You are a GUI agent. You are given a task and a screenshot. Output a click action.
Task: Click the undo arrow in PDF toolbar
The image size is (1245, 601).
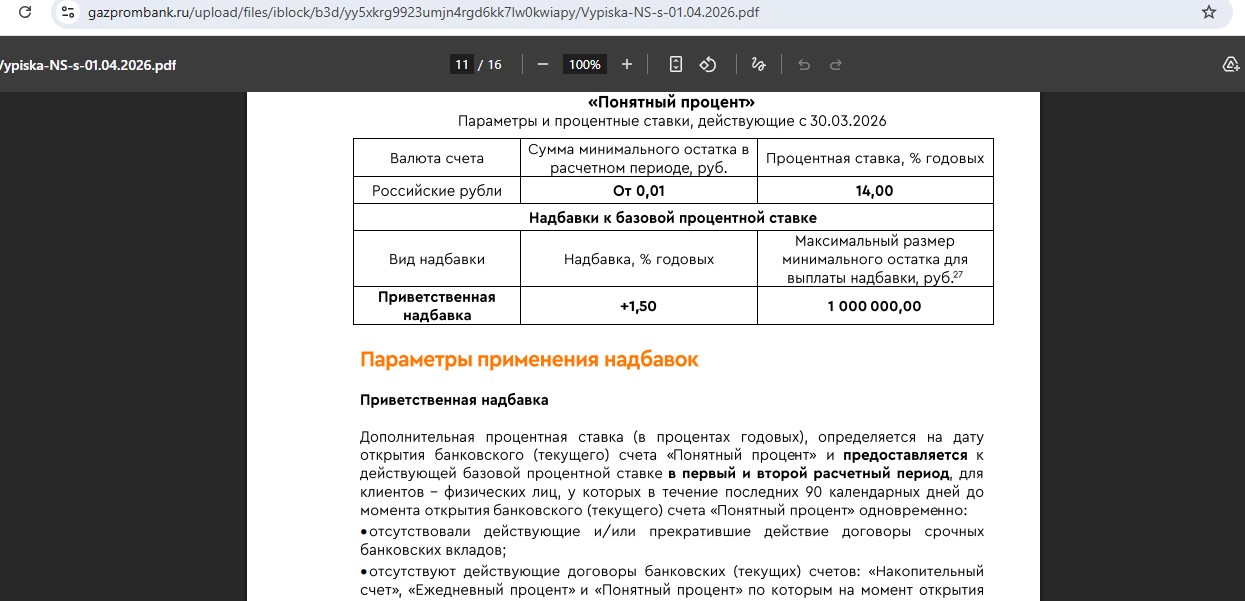pyautogui.click(x=803, y=64)
